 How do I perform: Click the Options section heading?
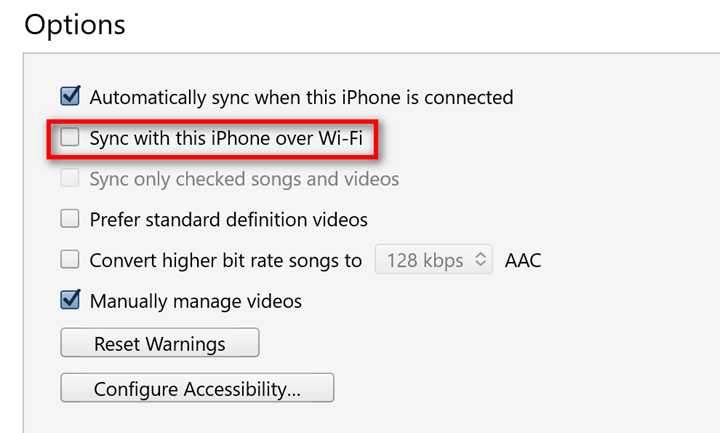click(75, 25)
